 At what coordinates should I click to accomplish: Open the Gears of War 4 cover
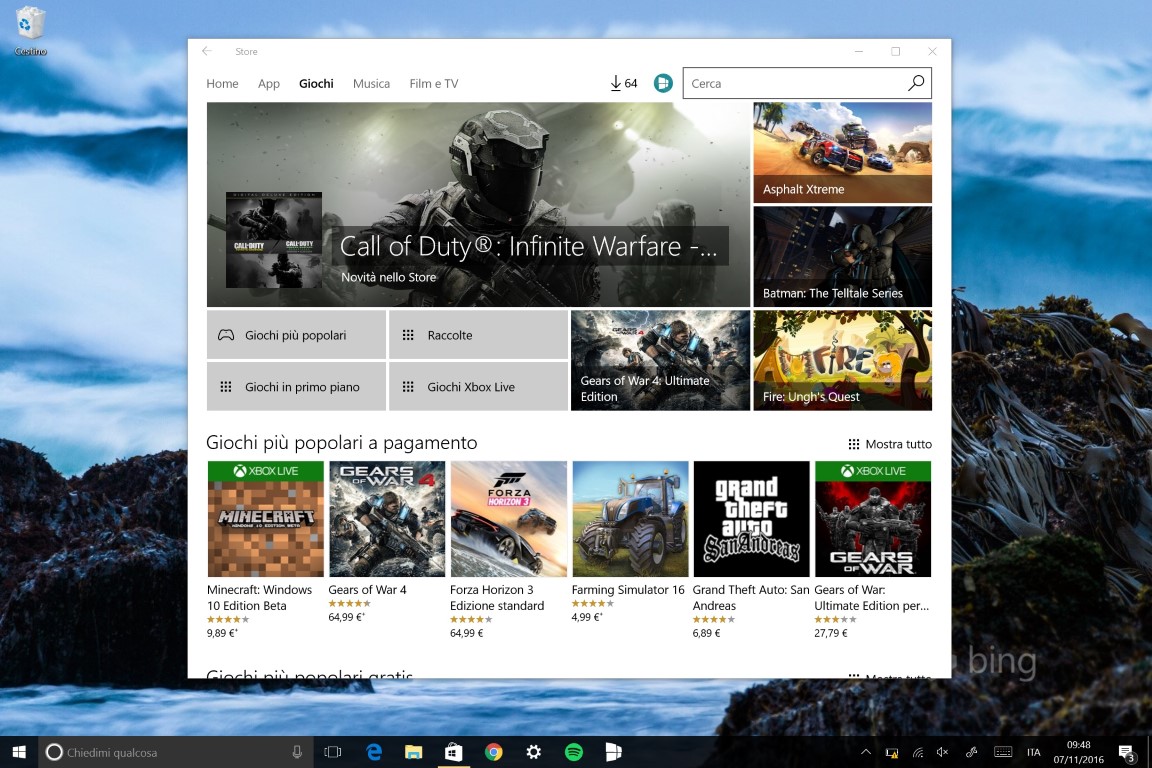point(387,519)
